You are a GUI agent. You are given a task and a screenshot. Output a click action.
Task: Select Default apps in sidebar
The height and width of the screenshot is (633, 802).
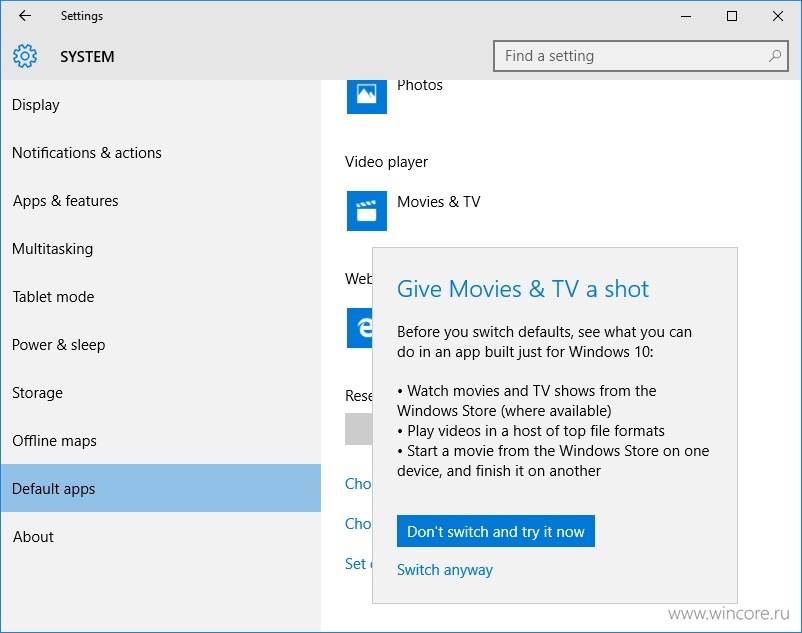(161, 488)
